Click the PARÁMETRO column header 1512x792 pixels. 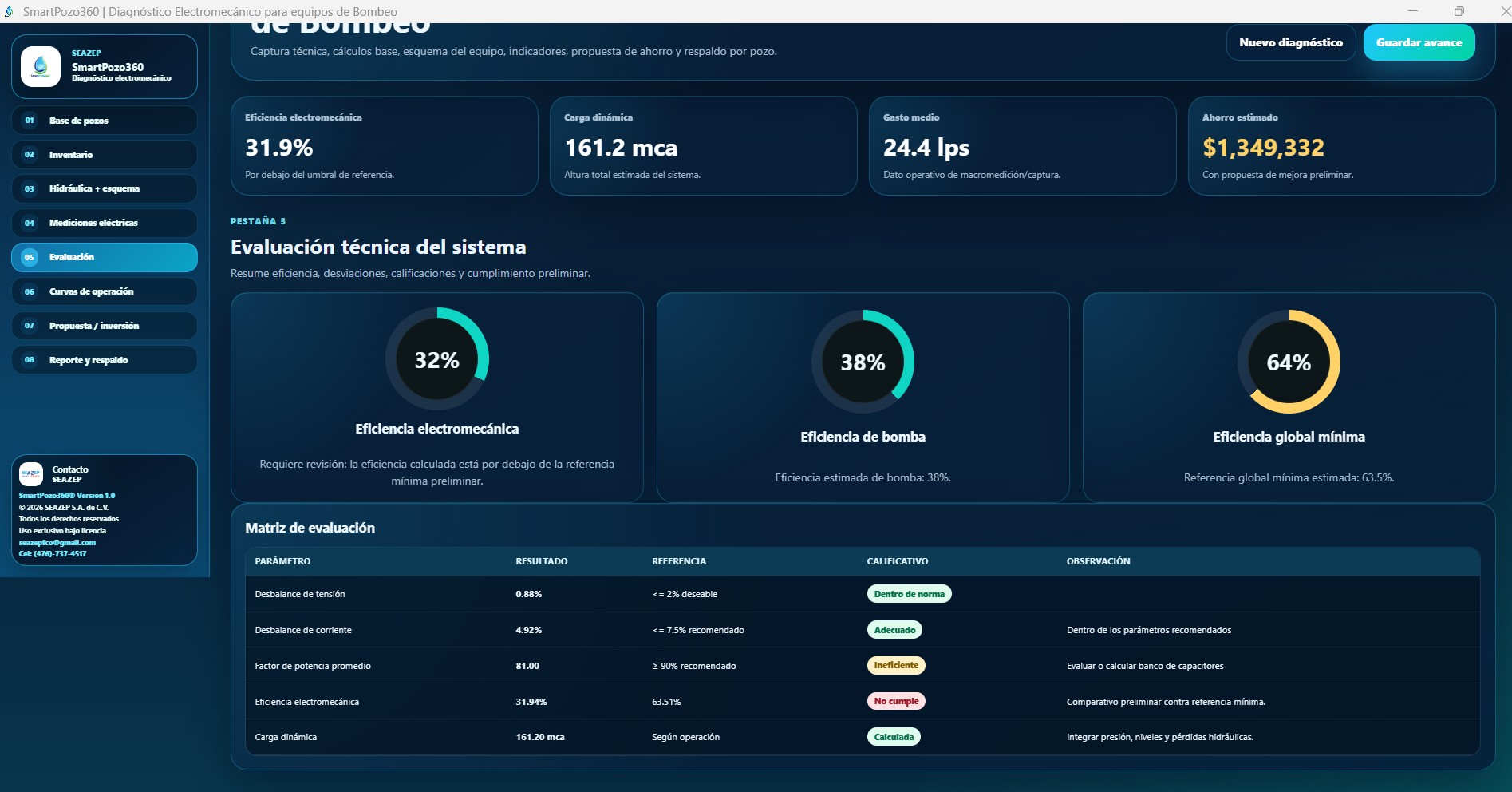click(x=282, y=561)
